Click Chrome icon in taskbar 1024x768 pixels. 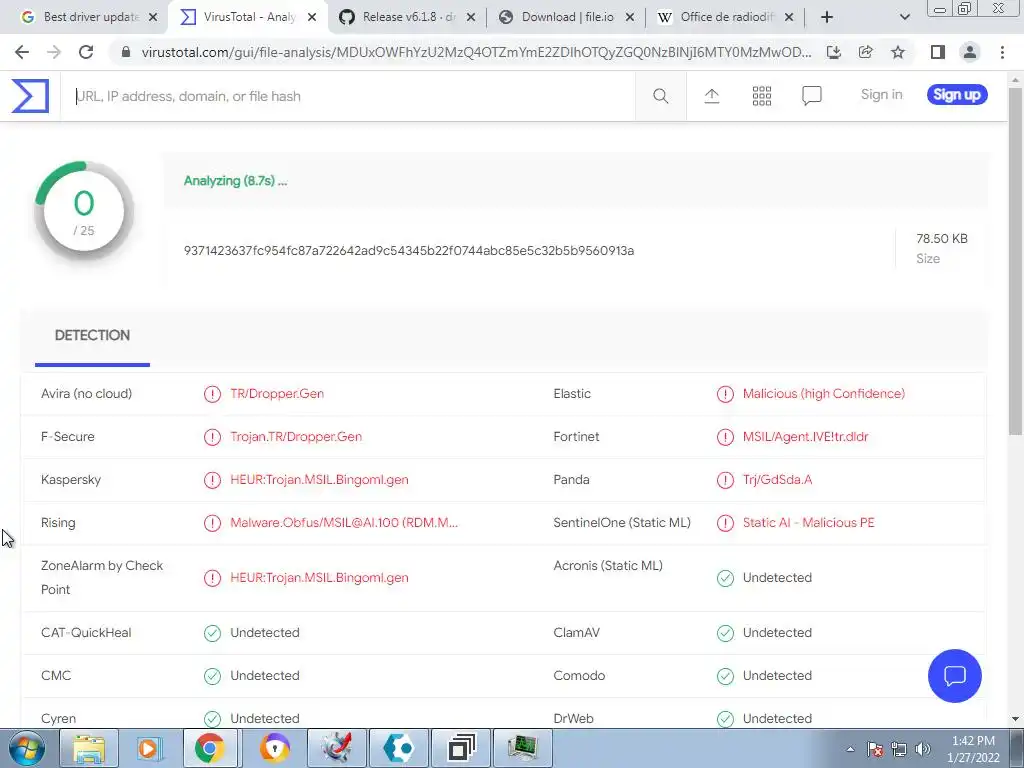(209, 748)
